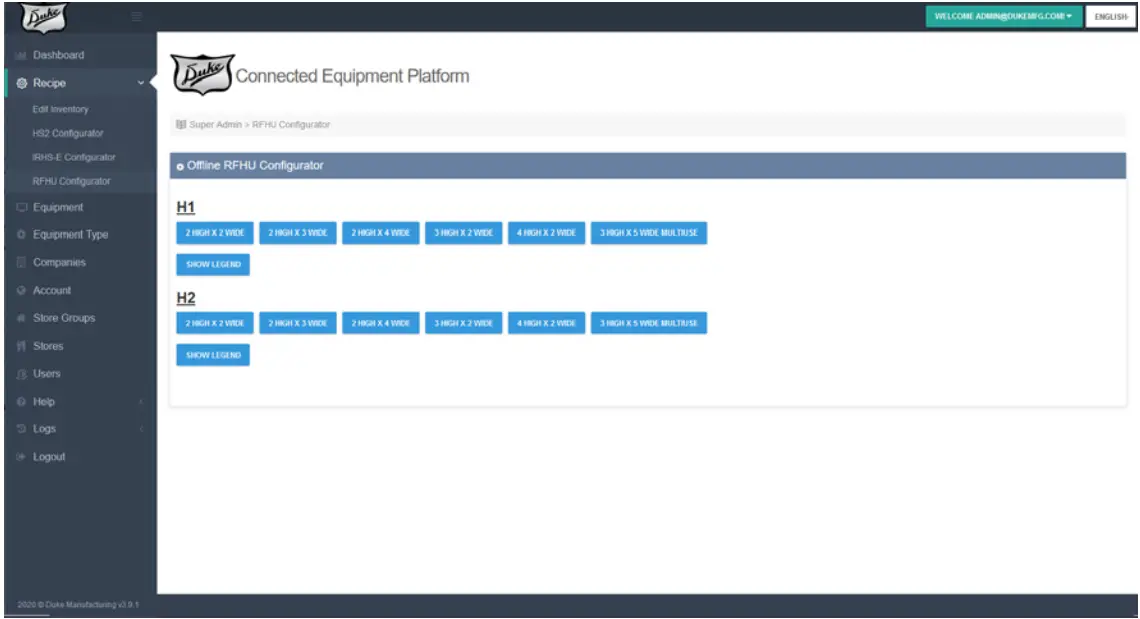Click the large Duke Connected Equipment logo
Viewport: 1140px width, 619px height.
tap(203, 74)
